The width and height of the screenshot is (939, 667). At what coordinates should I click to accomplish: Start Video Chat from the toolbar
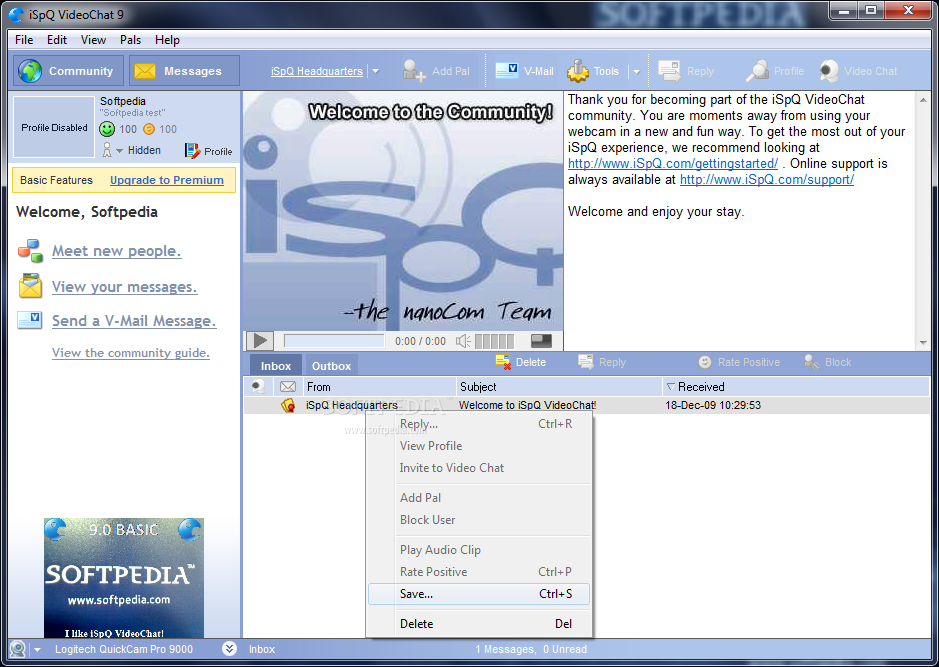click(858, 71)
